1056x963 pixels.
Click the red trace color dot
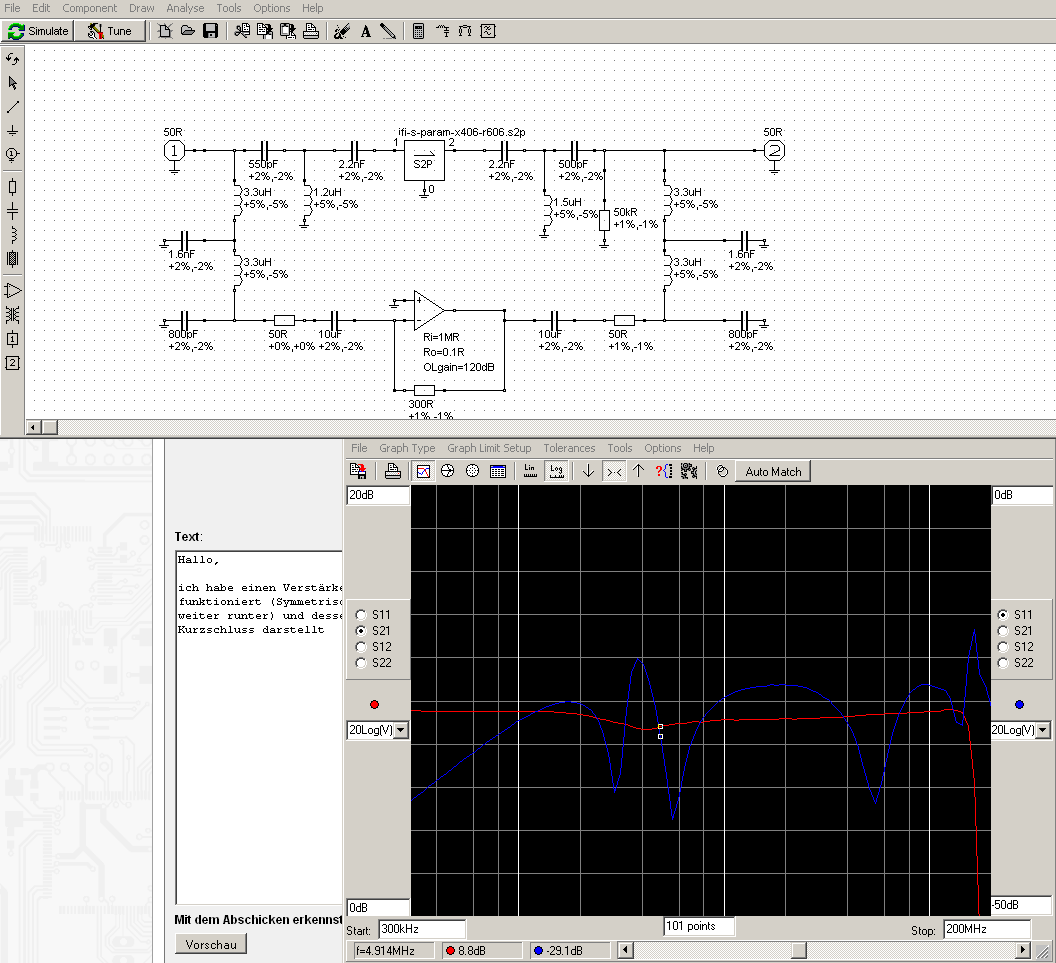(x=374, y=704)
